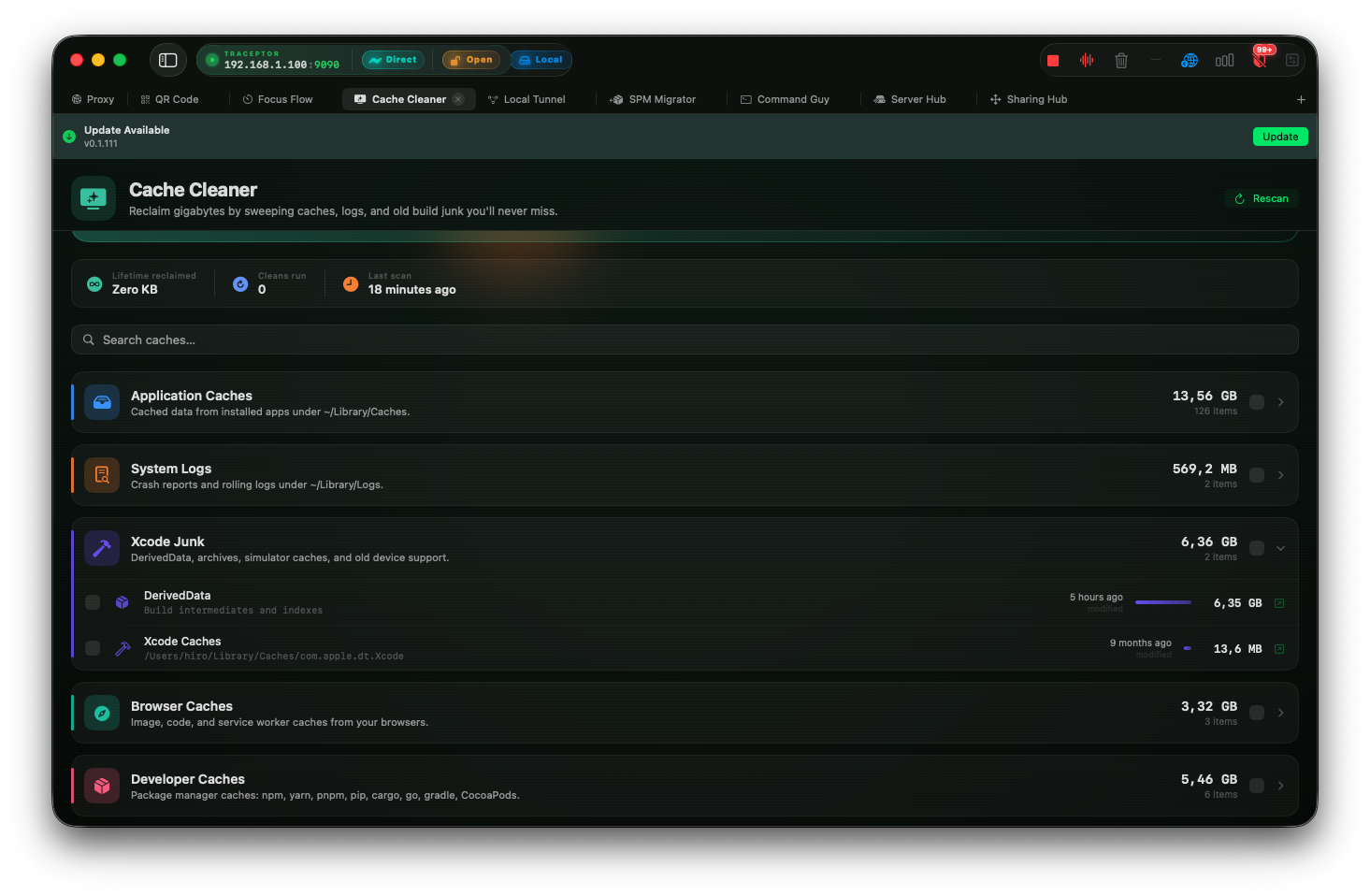Click the trash can icon in the top toolbar

click(1121, 61)
